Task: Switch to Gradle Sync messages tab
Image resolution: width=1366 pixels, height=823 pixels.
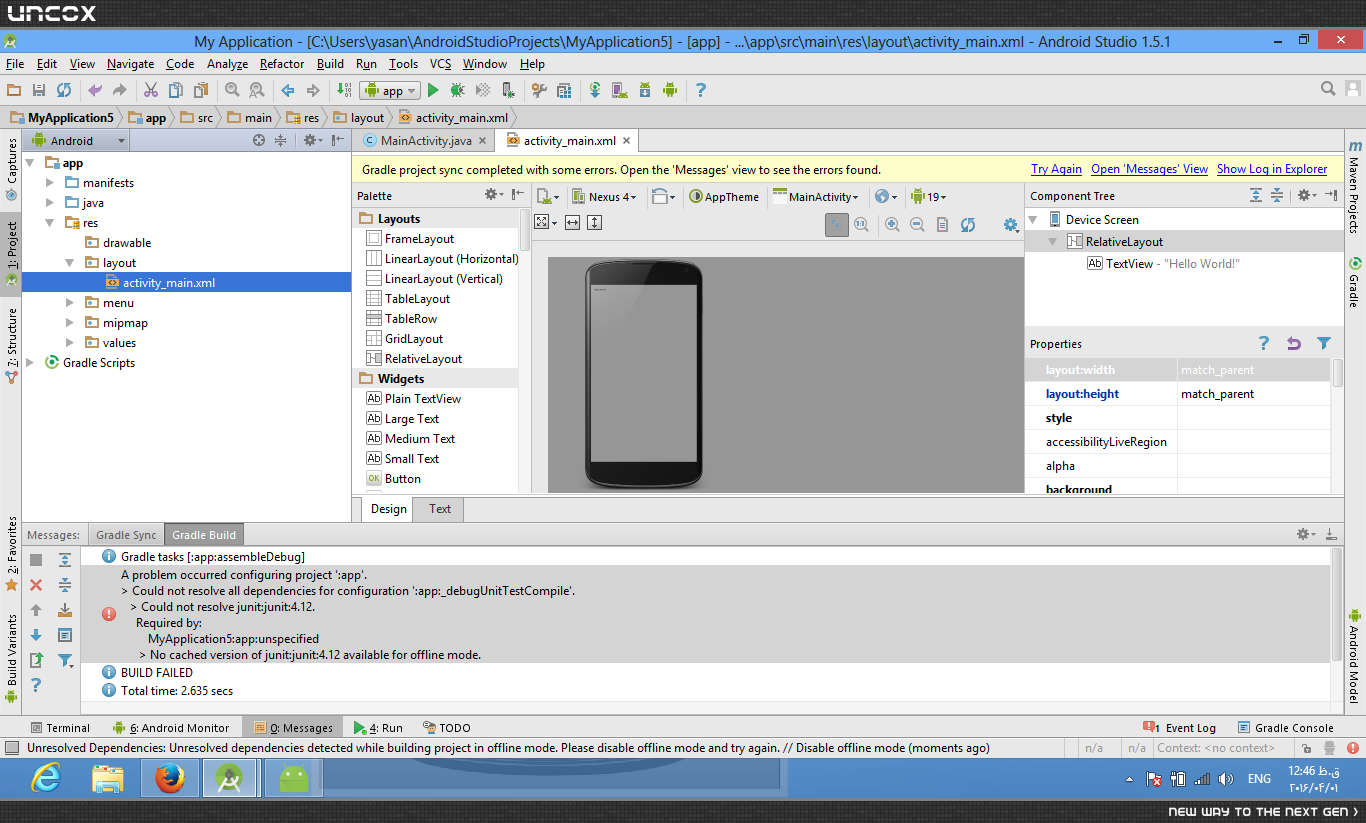Action: [x=126, y=535]
